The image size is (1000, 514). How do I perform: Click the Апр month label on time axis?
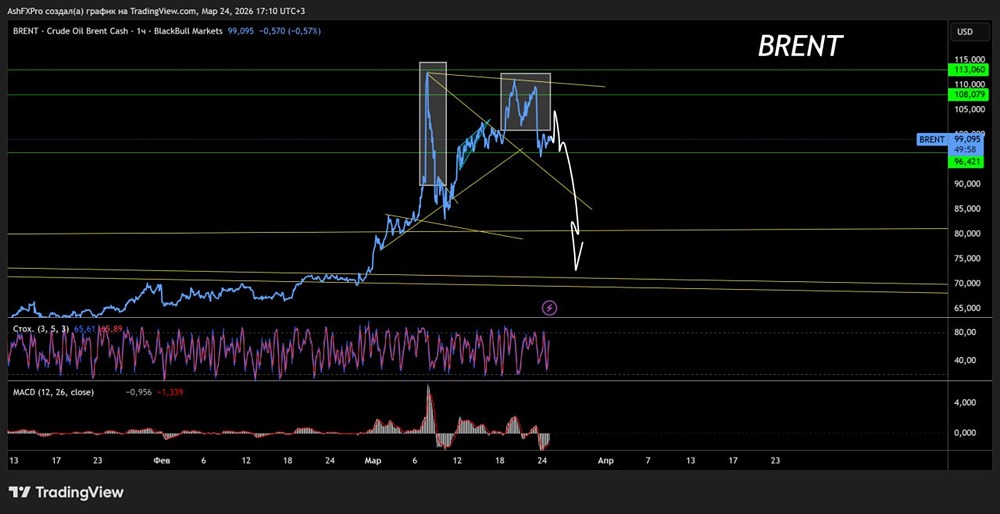click(x=605, y=460)
